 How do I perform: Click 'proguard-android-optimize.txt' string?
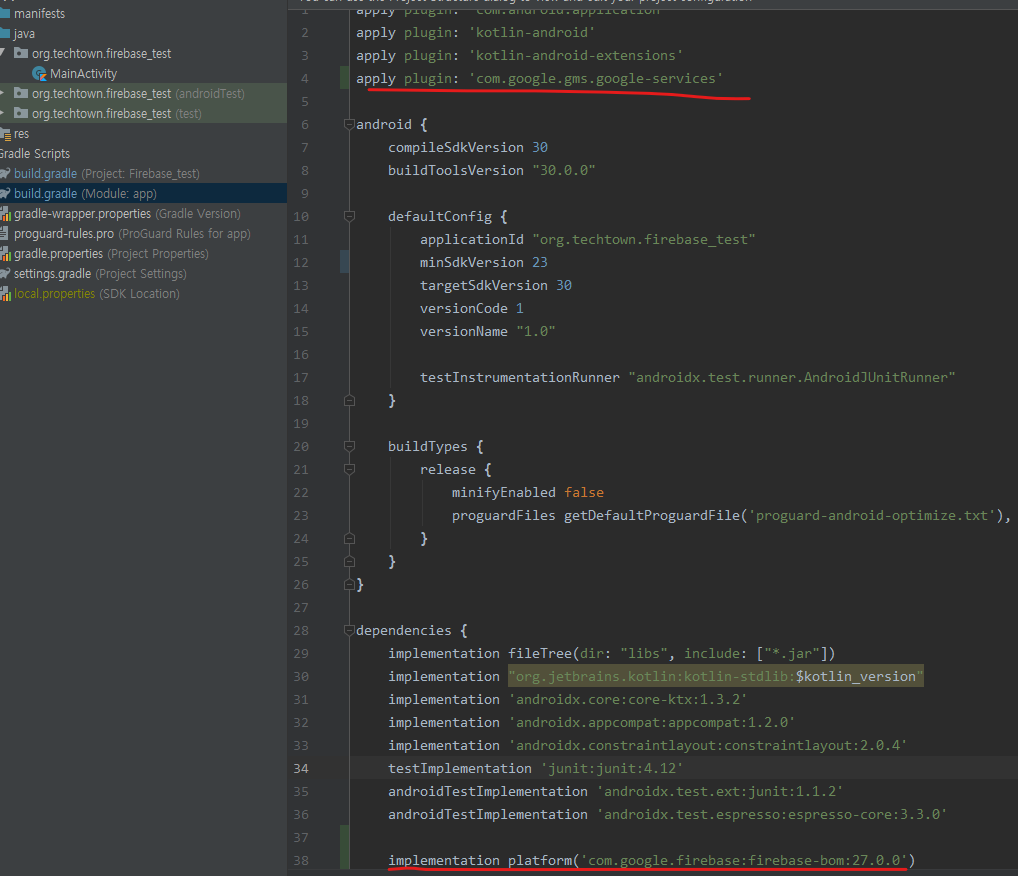[871, 516]
